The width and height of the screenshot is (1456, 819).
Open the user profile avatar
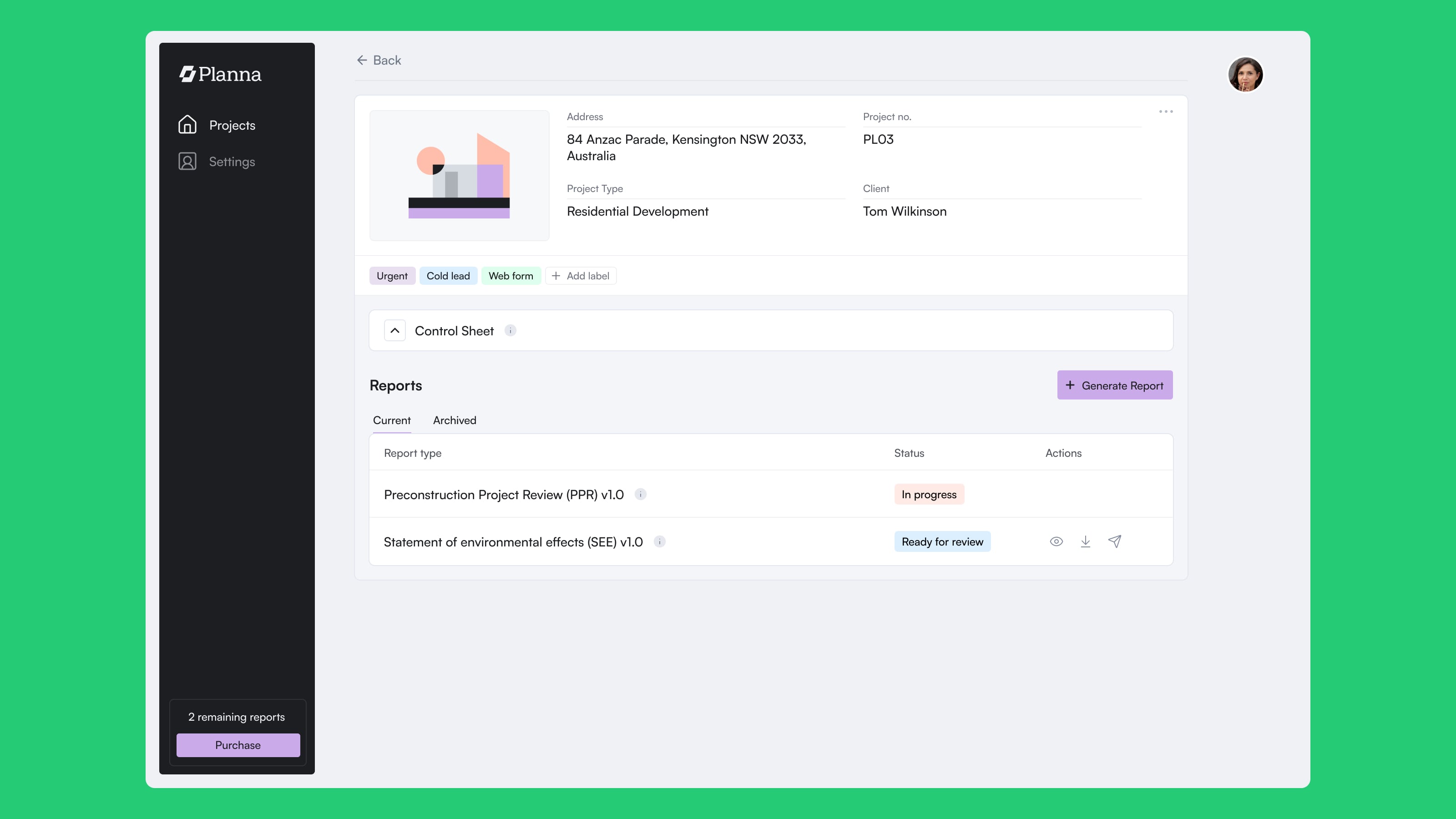(1246, 74)
